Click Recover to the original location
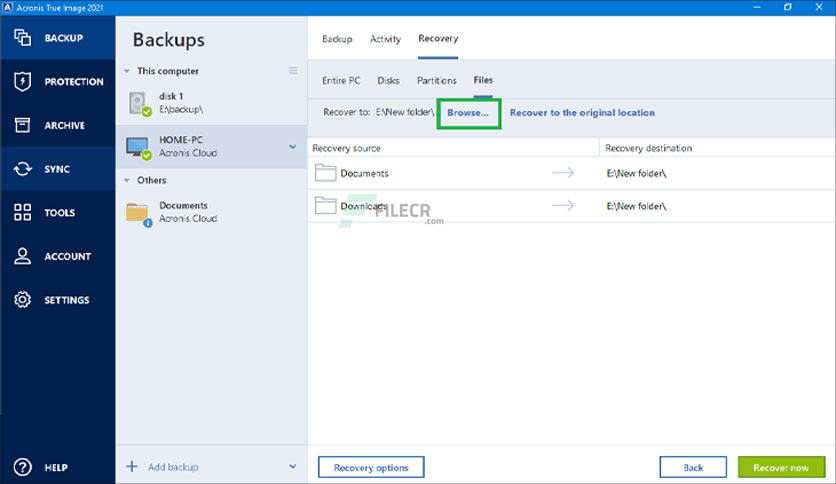The width and height of the screenshot is (836, 484). coord(582,112)
